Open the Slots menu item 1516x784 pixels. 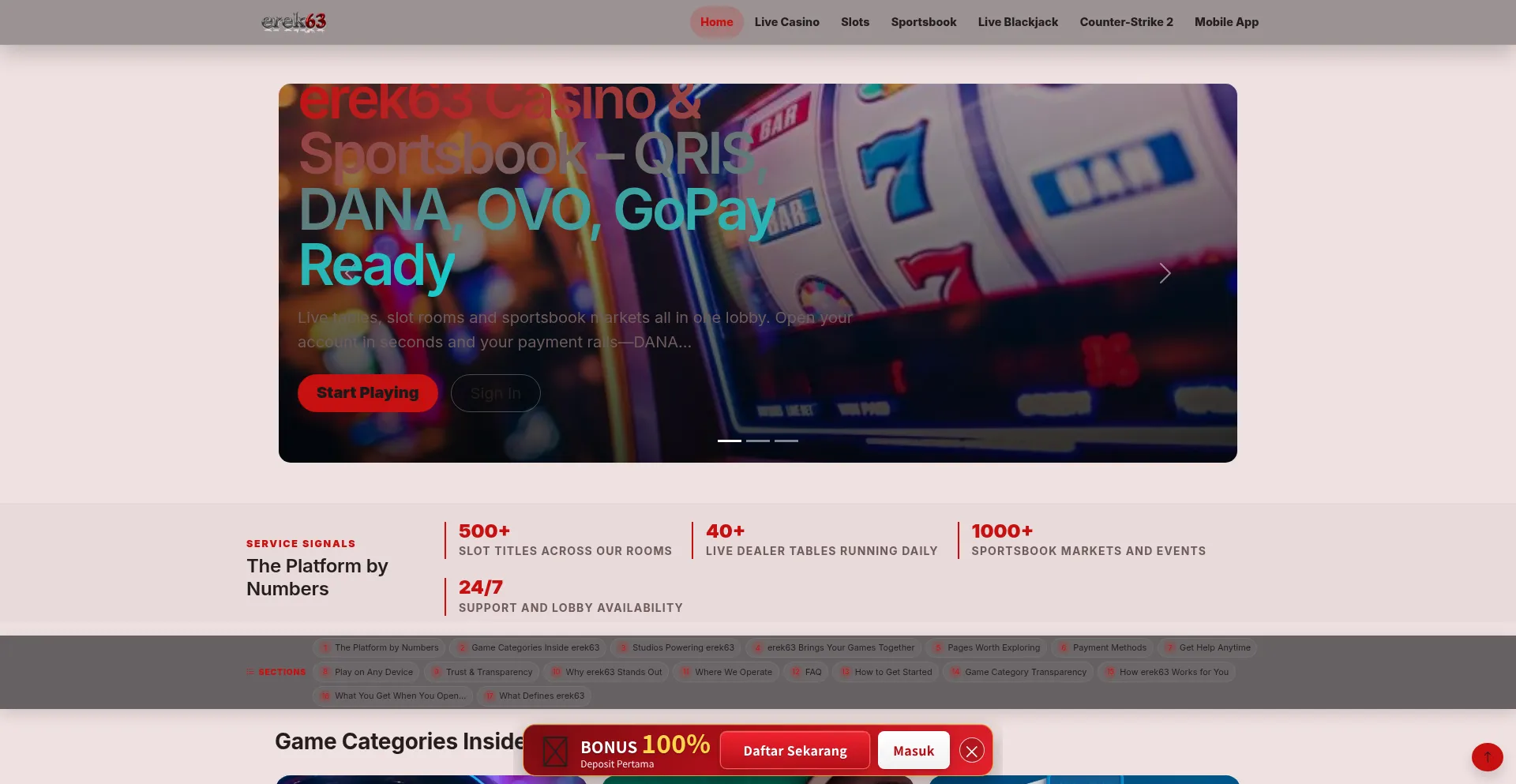coord(855,22)
